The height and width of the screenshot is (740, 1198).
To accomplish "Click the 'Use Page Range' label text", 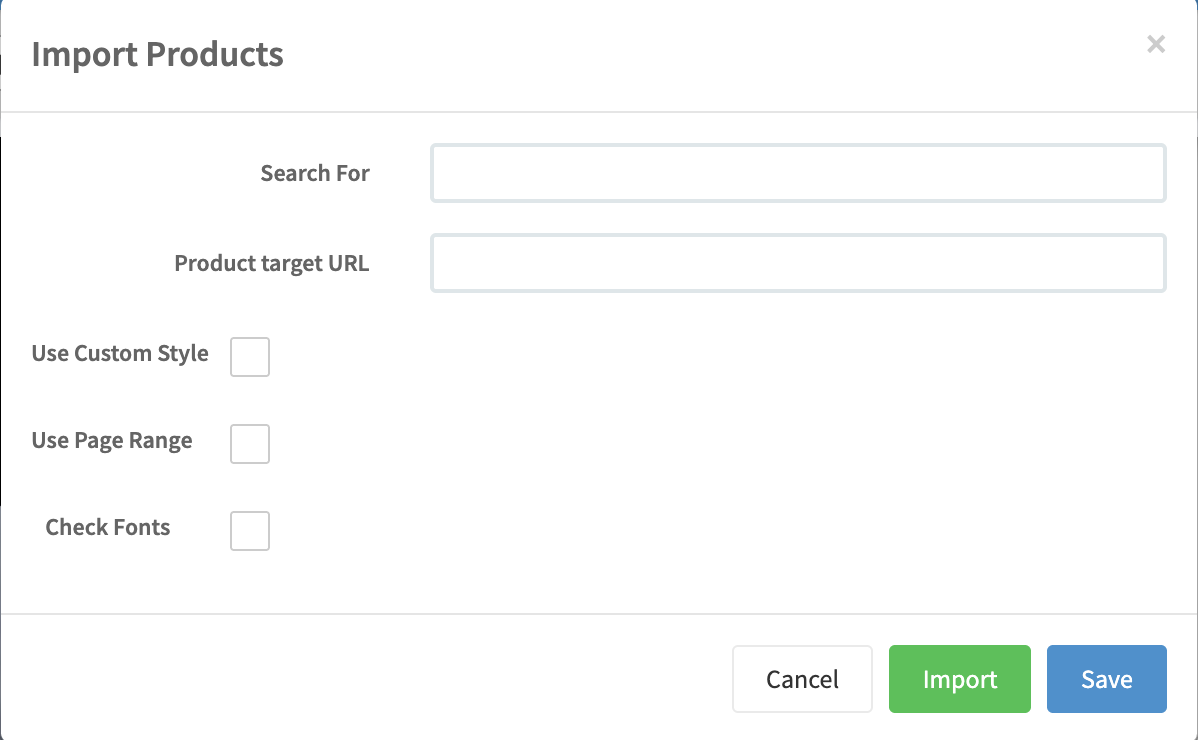I will 112,441.
